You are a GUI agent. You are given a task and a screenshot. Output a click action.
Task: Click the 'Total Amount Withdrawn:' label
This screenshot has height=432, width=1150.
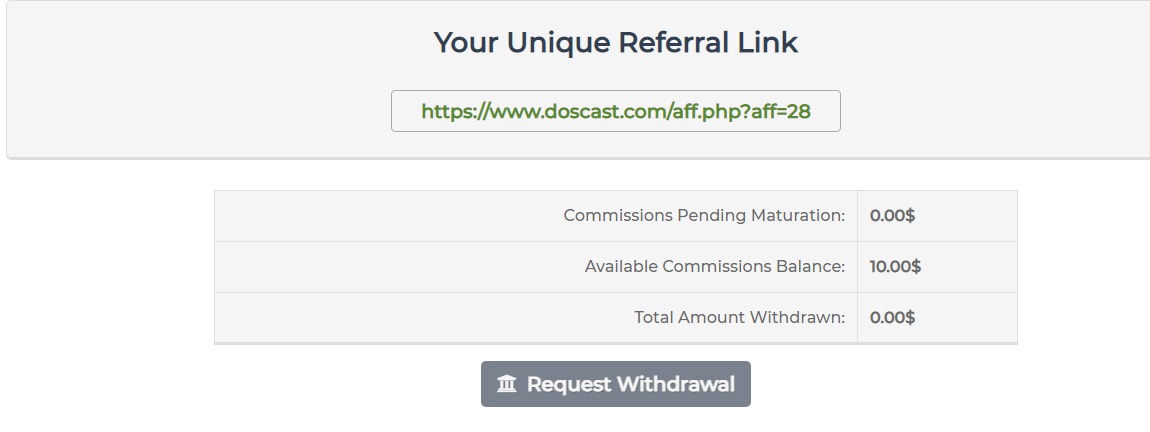coord(739,318)
